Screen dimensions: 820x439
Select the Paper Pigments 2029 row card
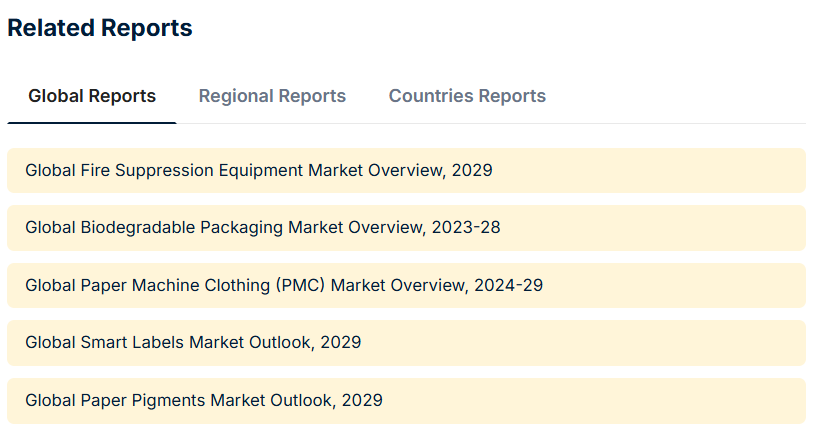406,401
